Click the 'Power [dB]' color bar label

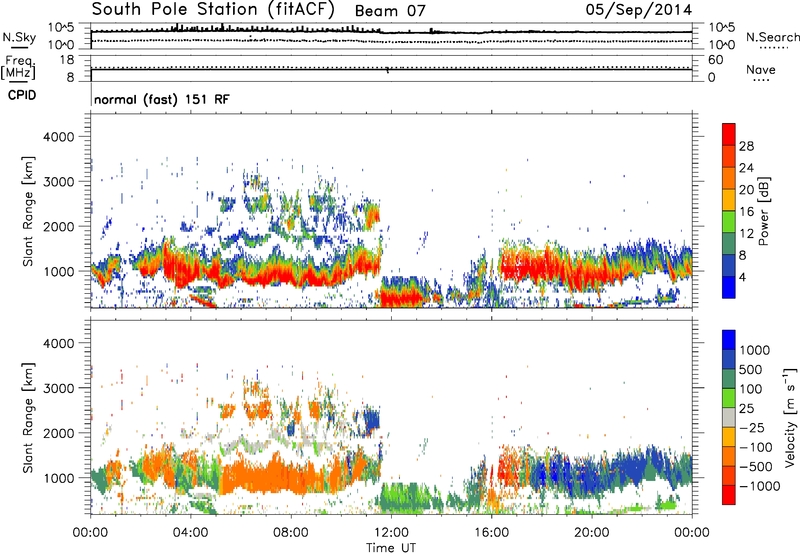(763, 211)
